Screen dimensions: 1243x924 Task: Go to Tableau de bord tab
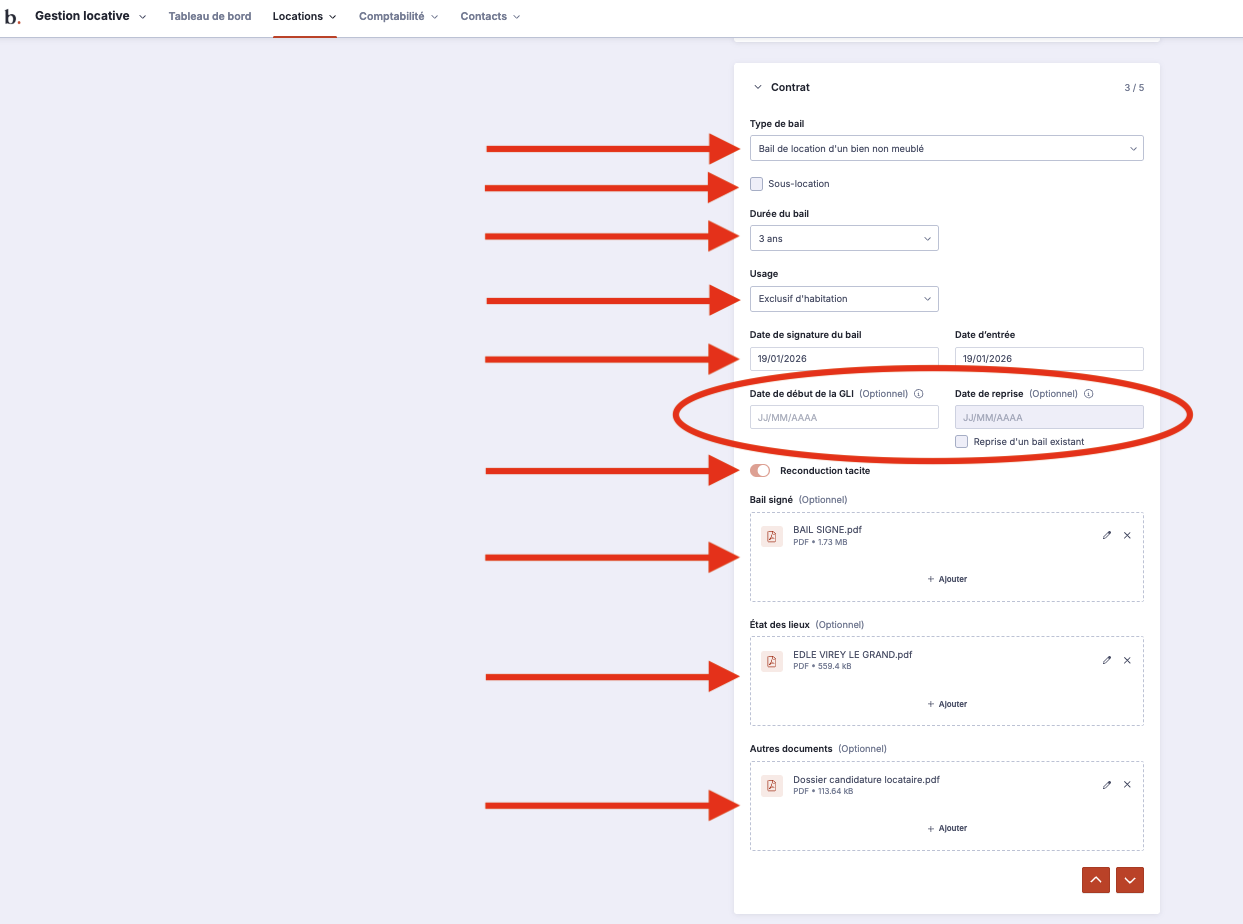tap(210, 17)
